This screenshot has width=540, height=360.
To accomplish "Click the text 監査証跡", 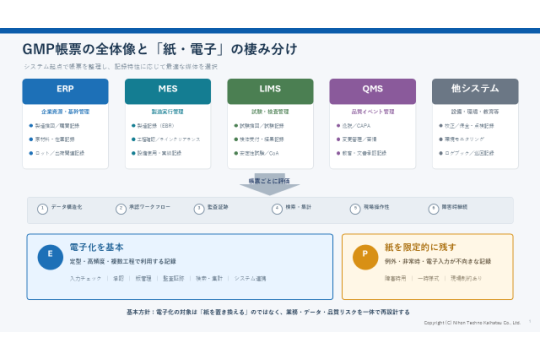I will tap(218, 207).
